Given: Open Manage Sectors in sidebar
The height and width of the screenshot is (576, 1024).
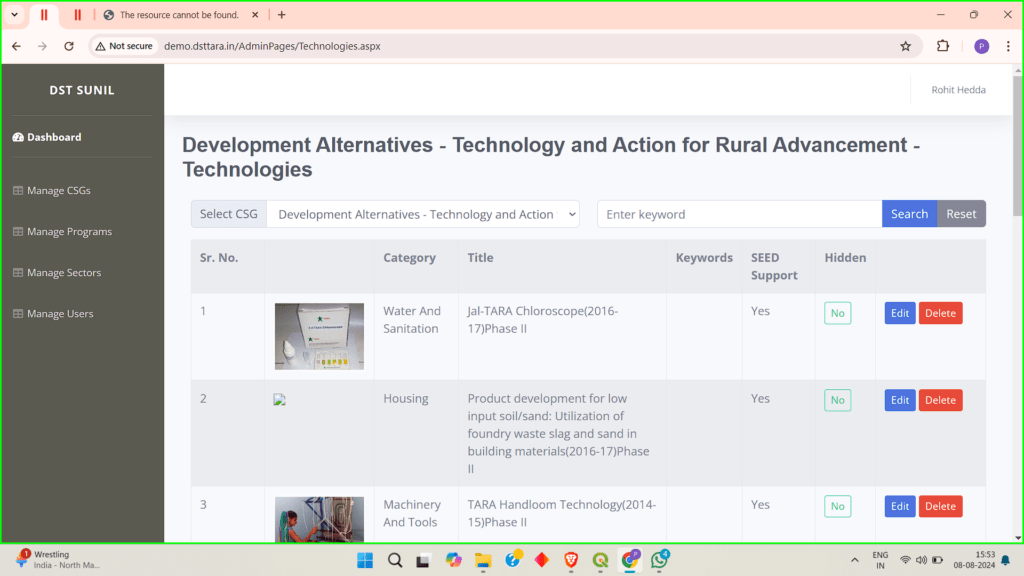Looking at the screenshot, I should 57,273.
